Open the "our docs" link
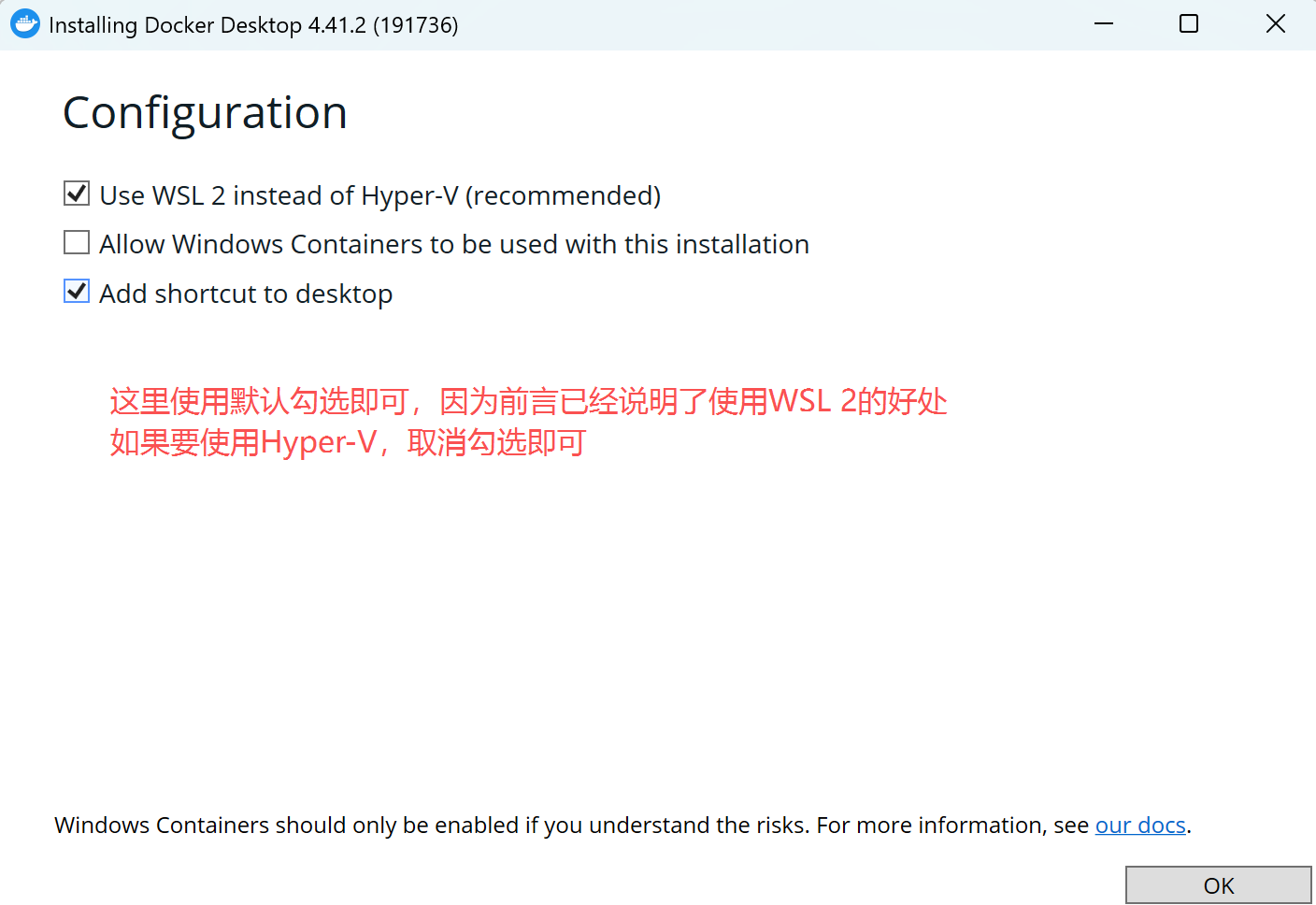1316x905 pixels. click(x=1139, y=826)
